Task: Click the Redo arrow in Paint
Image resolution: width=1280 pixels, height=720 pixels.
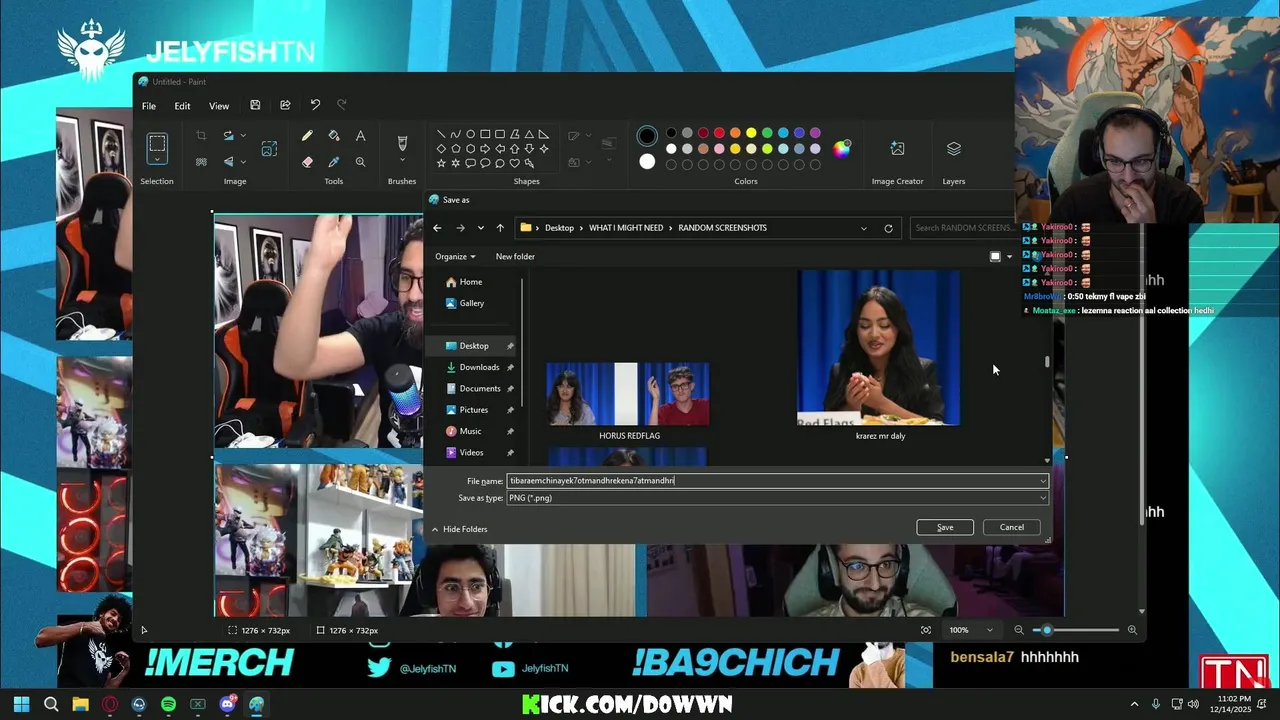Action: (x=342, y=105)
